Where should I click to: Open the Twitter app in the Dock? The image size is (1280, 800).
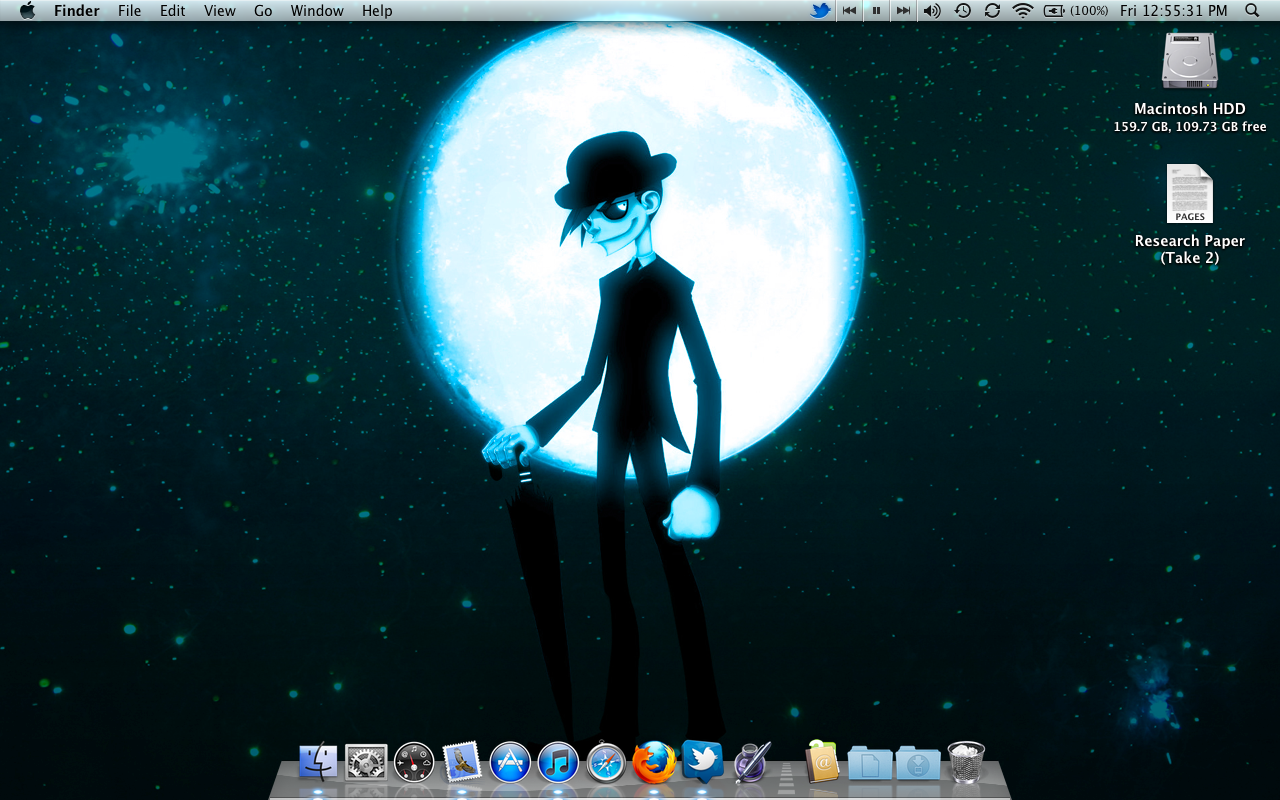(x=702, y=760)
